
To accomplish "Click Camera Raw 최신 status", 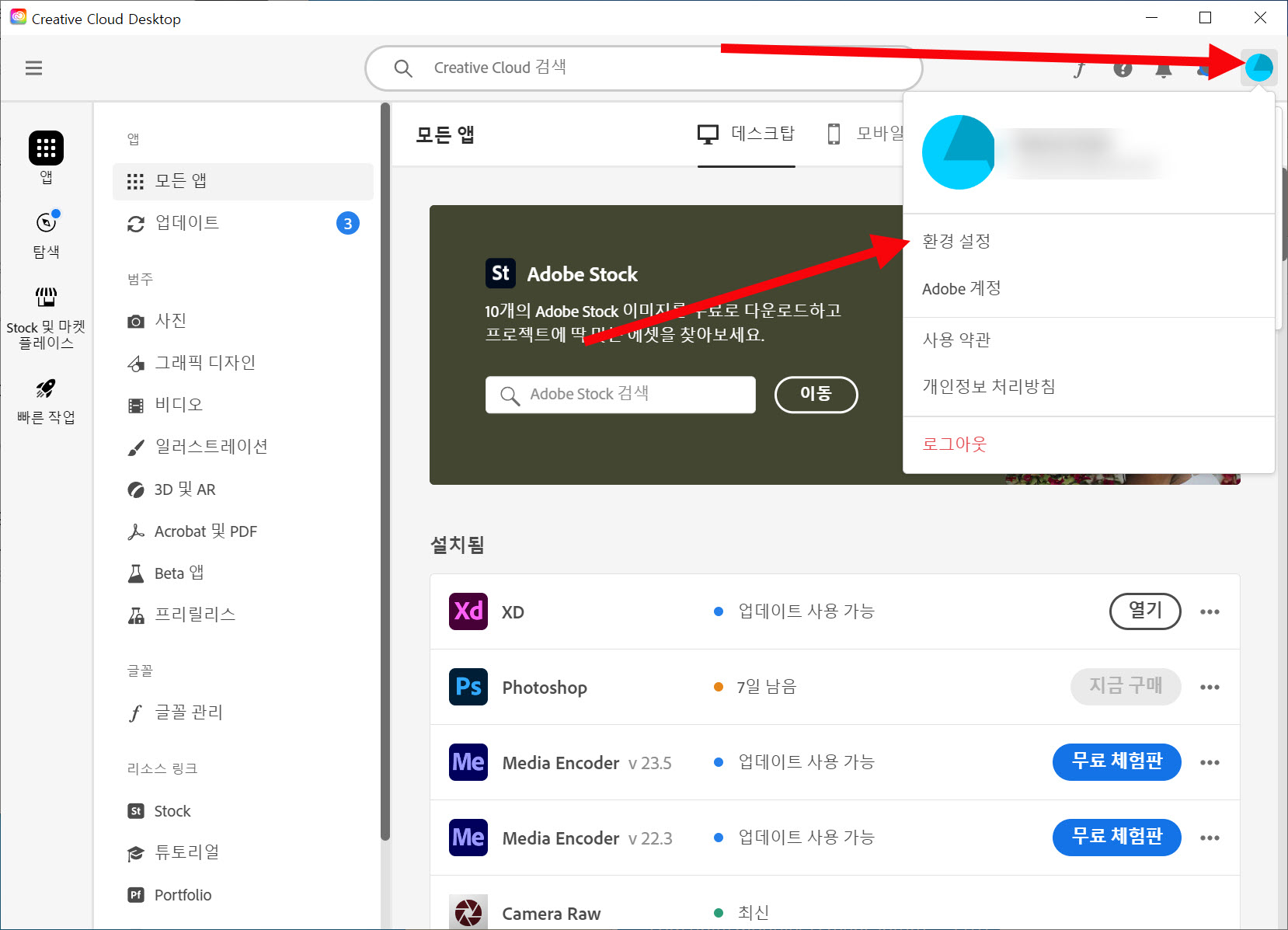I will coord(742,913).
